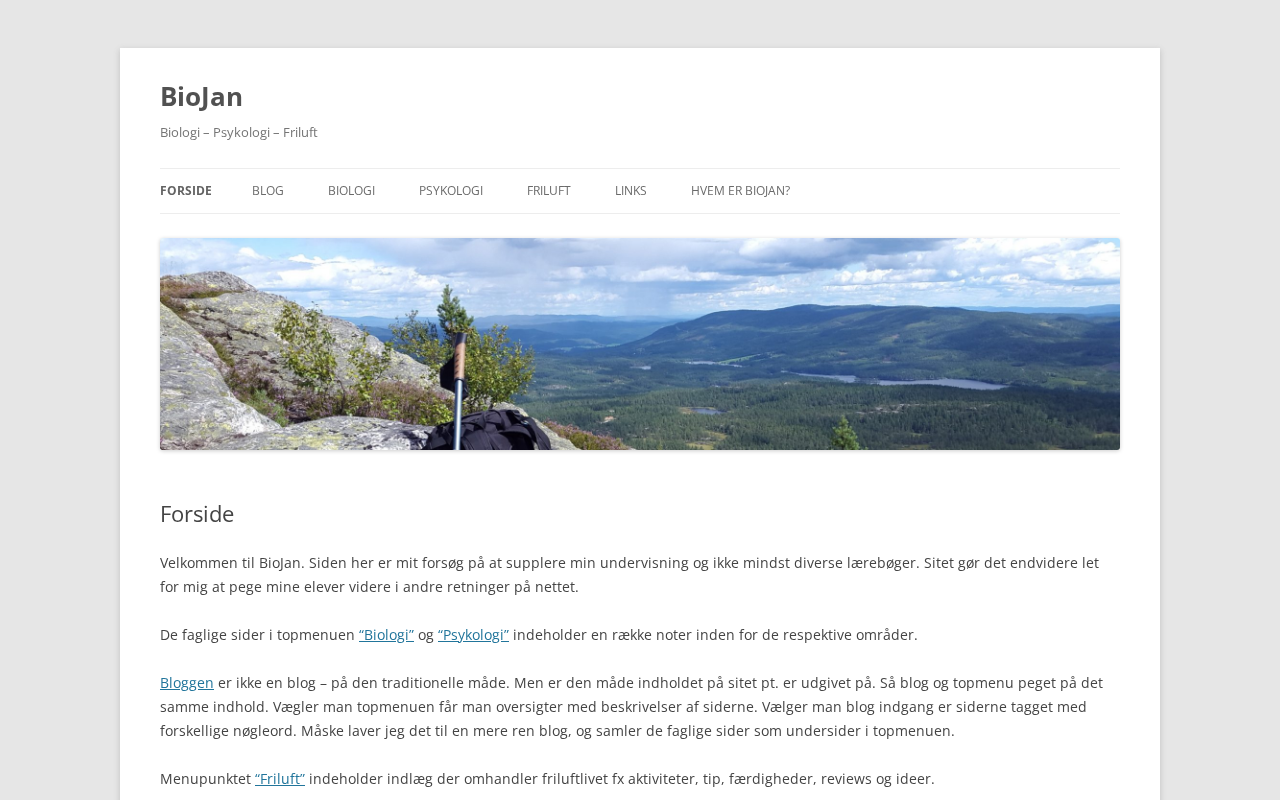1280x800 pixels.
Task: Open the PSYKOLOGI menu item
Action: pos(451,191)
